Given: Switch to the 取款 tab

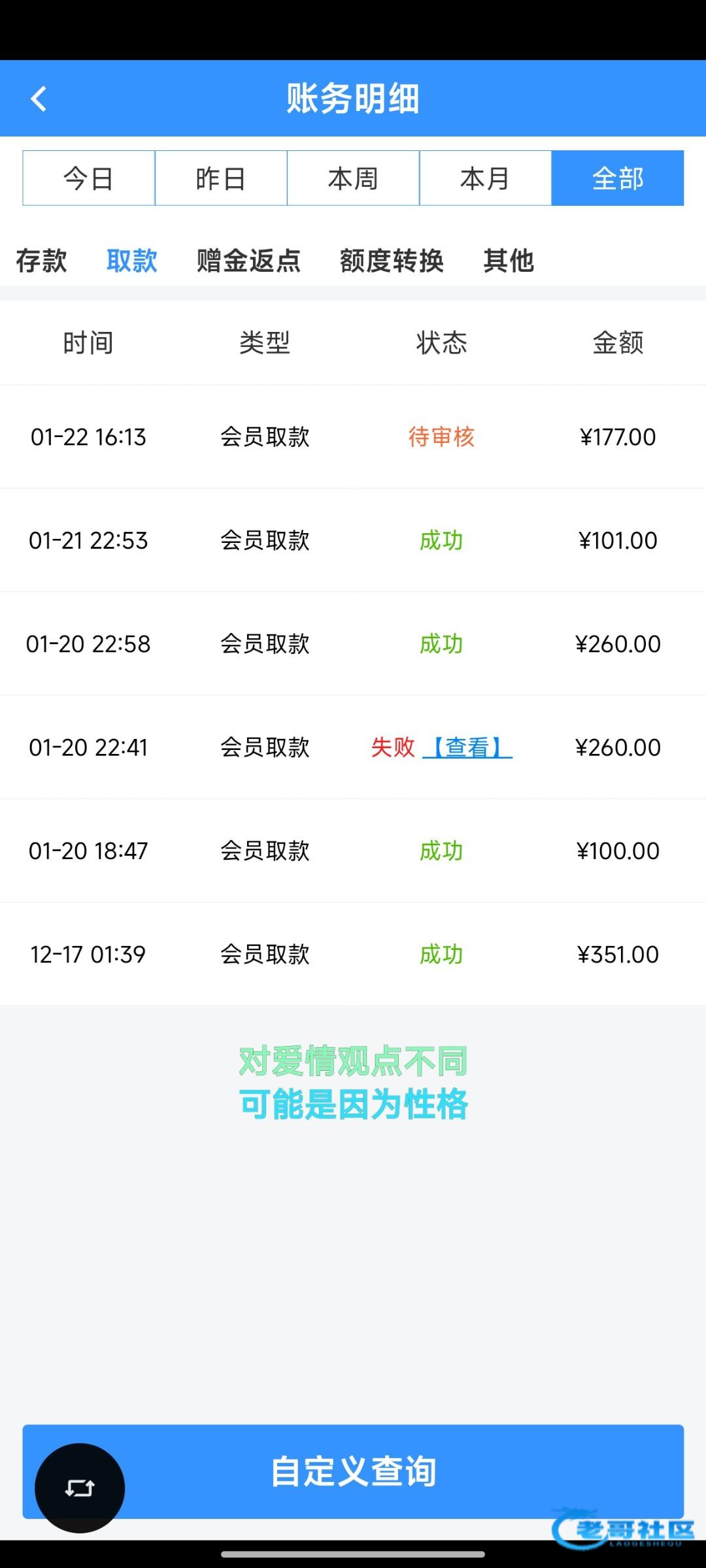Looking at the screenshot, I should (132, 261).
